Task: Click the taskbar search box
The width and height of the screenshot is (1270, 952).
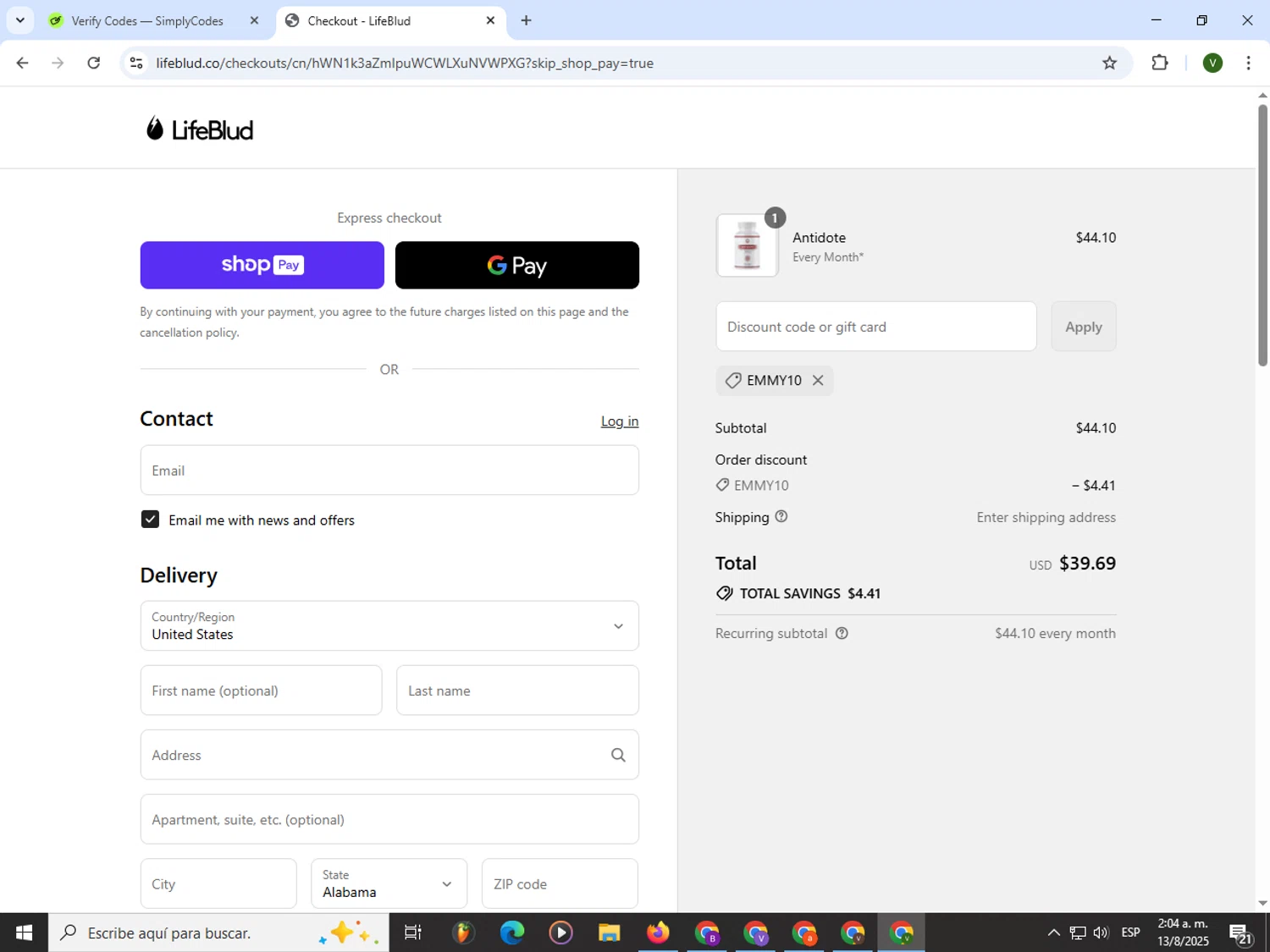Action: (x=218, y=933)
